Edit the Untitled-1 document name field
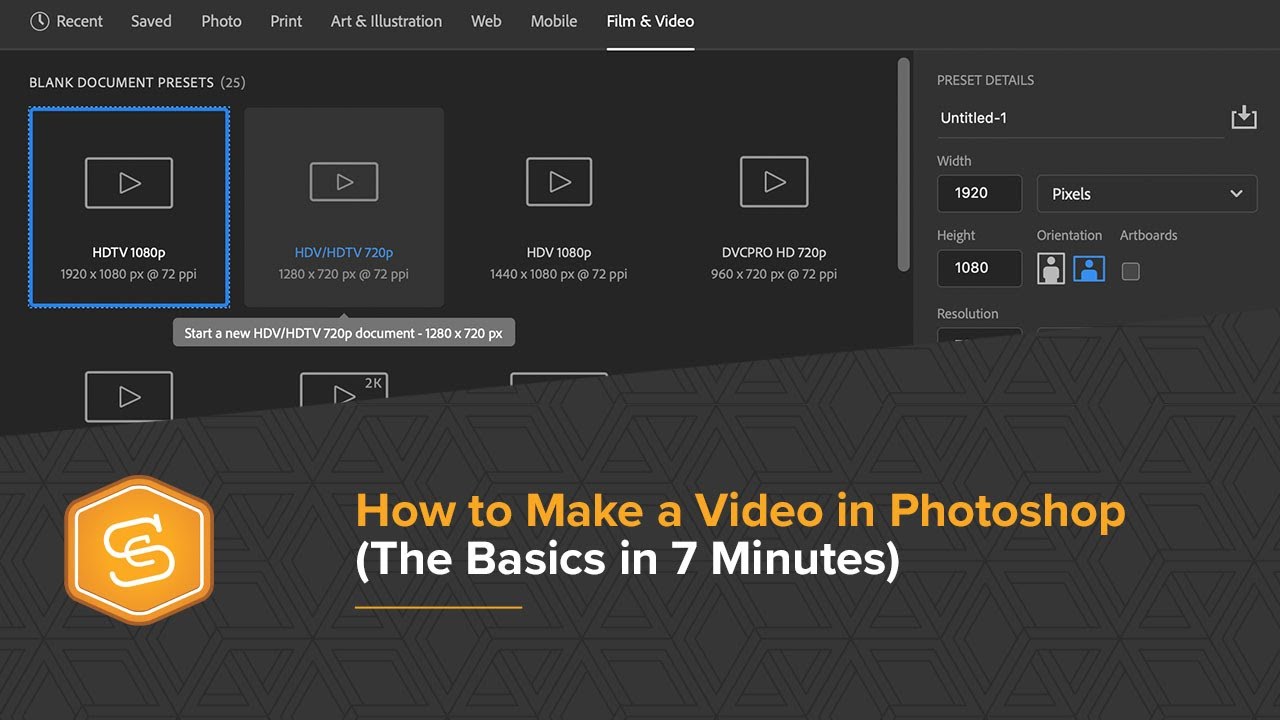This screenshot has height=720, width=1280. [x=1080, y=118]
